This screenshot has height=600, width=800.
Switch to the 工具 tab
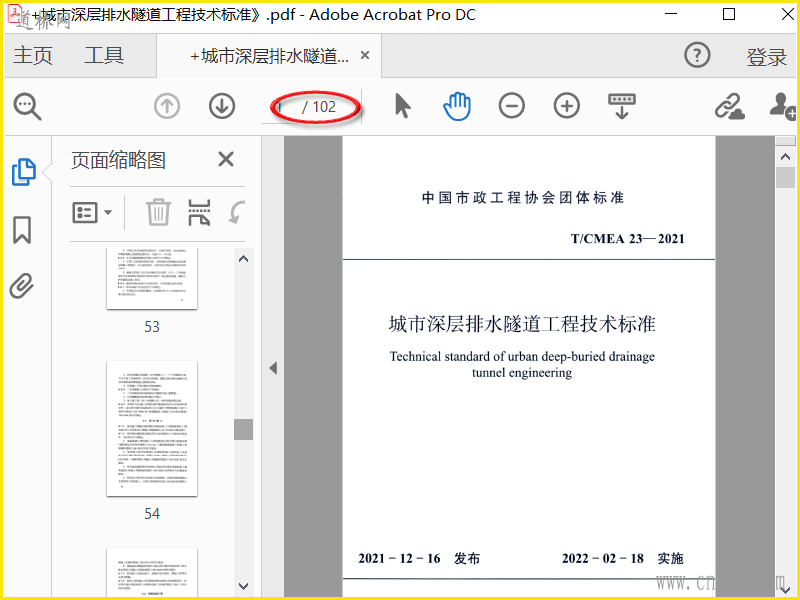[104, 55]
